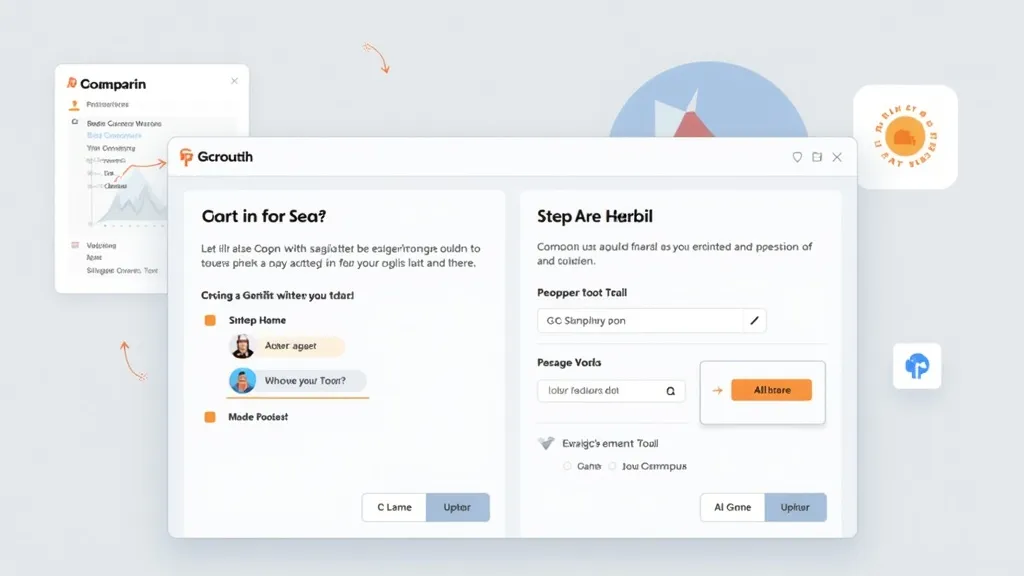Toggle the Sittep Home checkbox

click(x=210, y=320)
